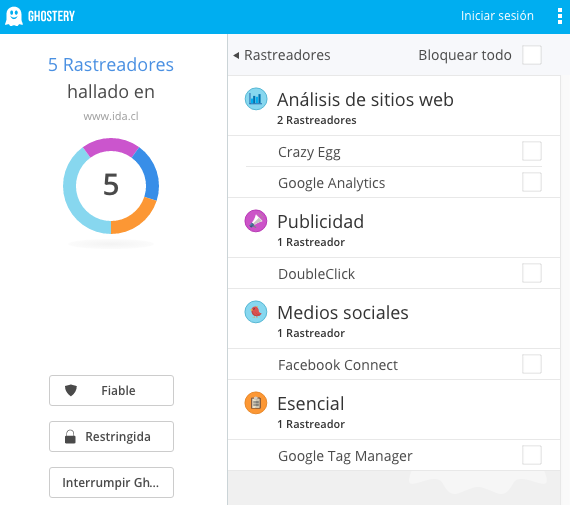Image resolution: width=570 pixels, height=505 pixels.
Task: Click the purple segment of donut chart
Action: click(111, 145)
